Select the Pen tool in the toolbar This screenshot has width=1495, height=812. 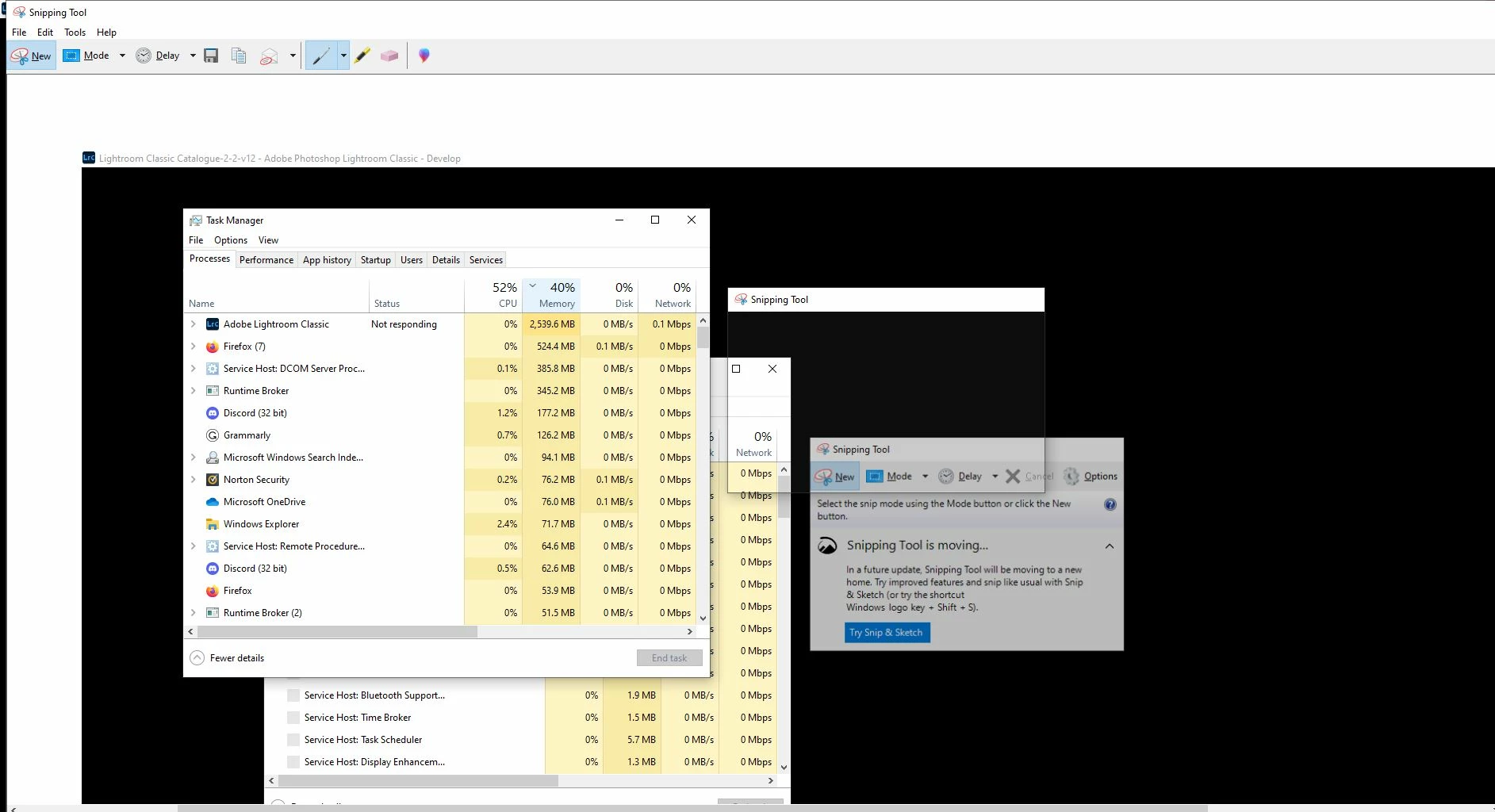coord(321,56)
